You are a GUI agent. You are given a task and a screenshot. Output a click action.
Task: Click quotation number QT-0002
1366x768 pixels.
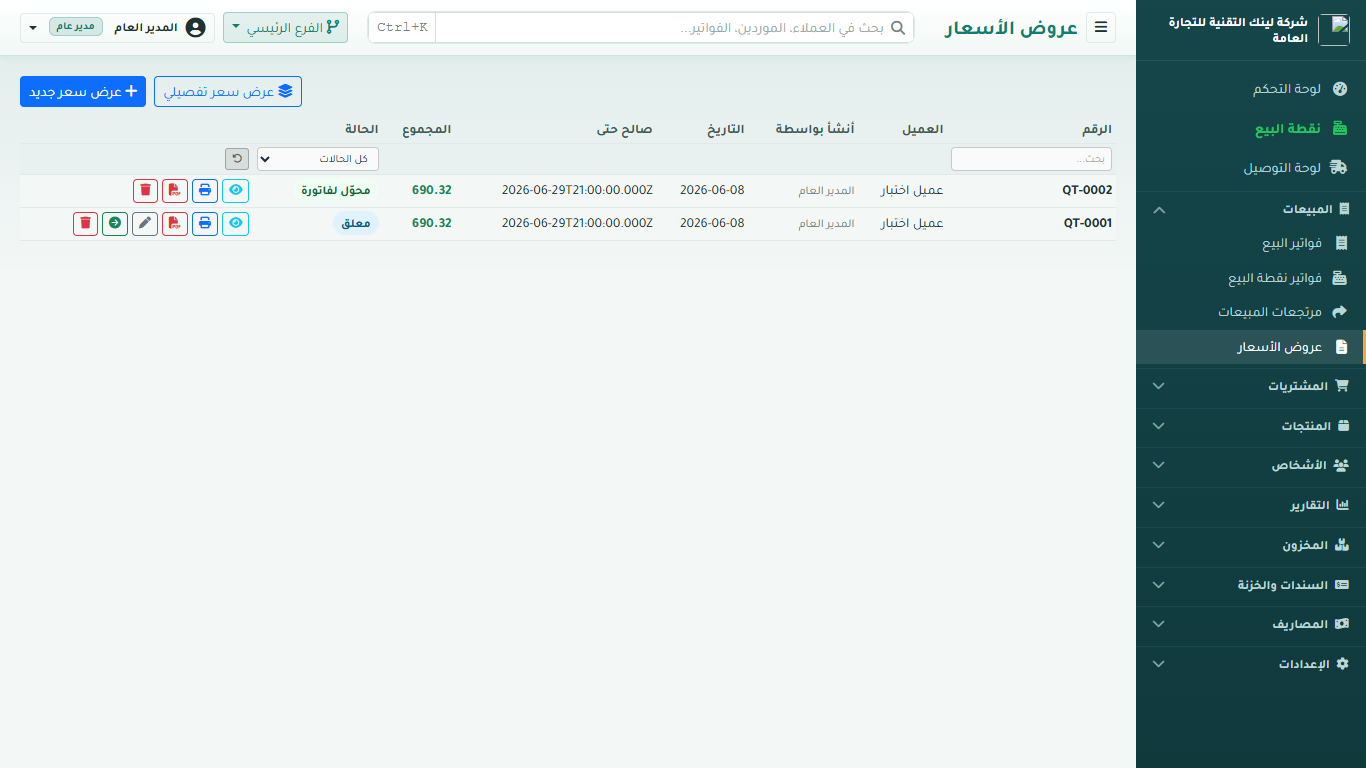point(1087,190)
